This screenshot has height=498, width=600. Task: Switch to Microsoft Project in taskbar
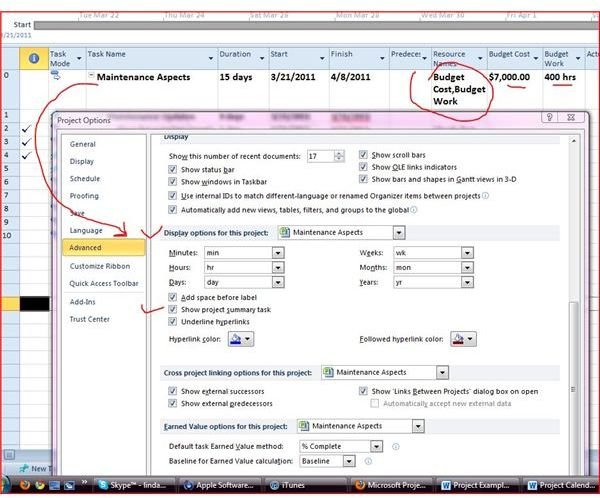pyautogui.click(x=391, y=485)
